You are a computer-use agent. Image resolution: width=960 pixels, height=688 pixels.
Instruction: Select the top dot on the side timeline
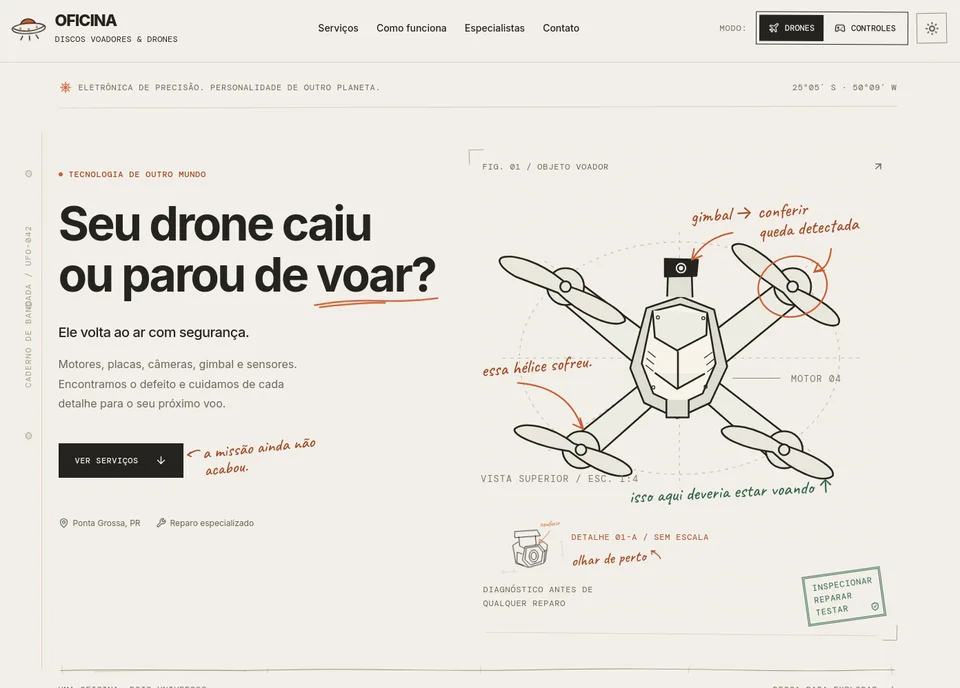tap(28, 174)
